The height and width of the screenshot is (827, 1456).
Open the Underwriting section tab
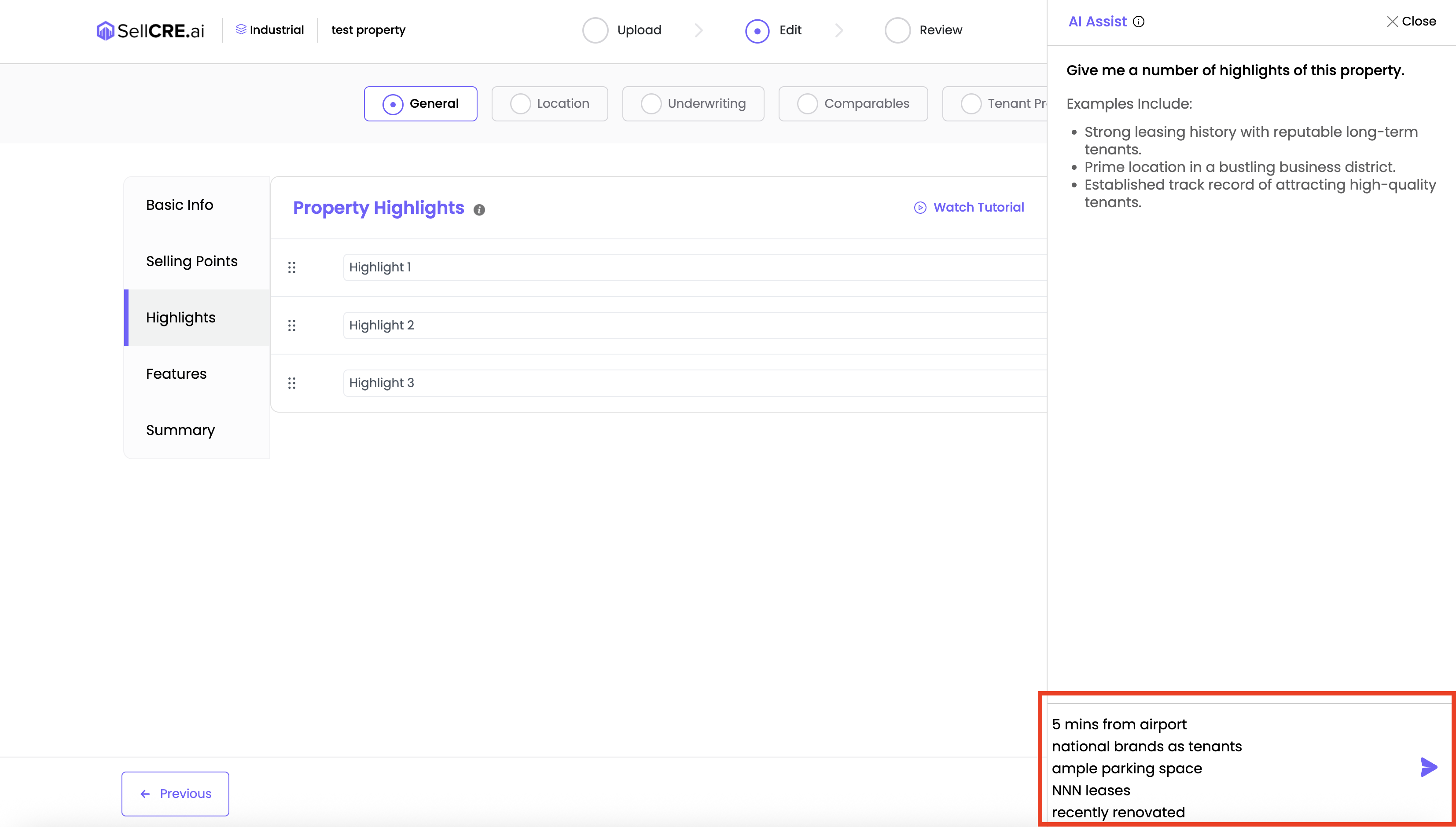coord(693,104)
